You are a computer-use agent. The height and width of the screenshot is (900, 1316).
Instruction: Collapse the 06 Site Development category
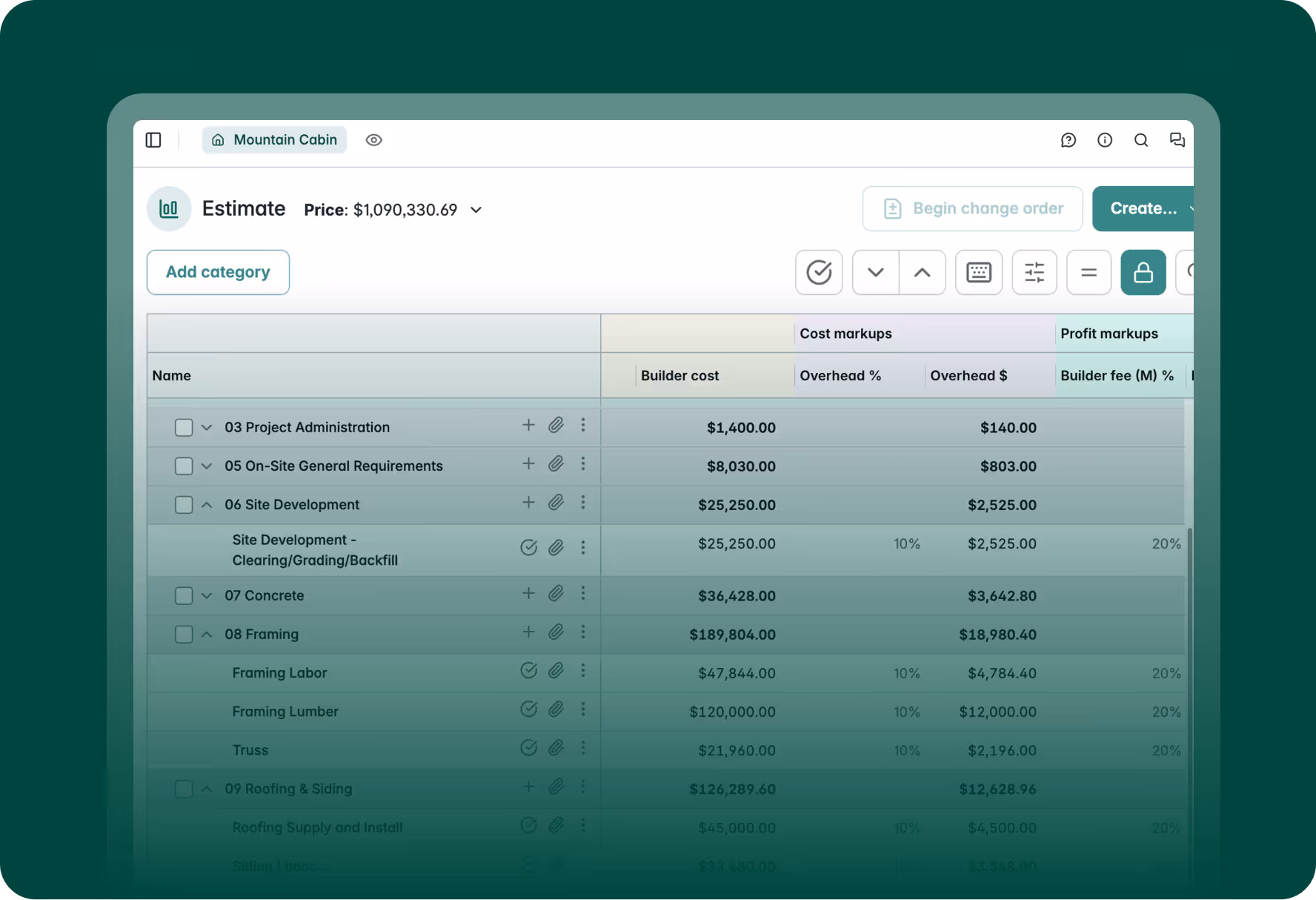coord(205,504)
